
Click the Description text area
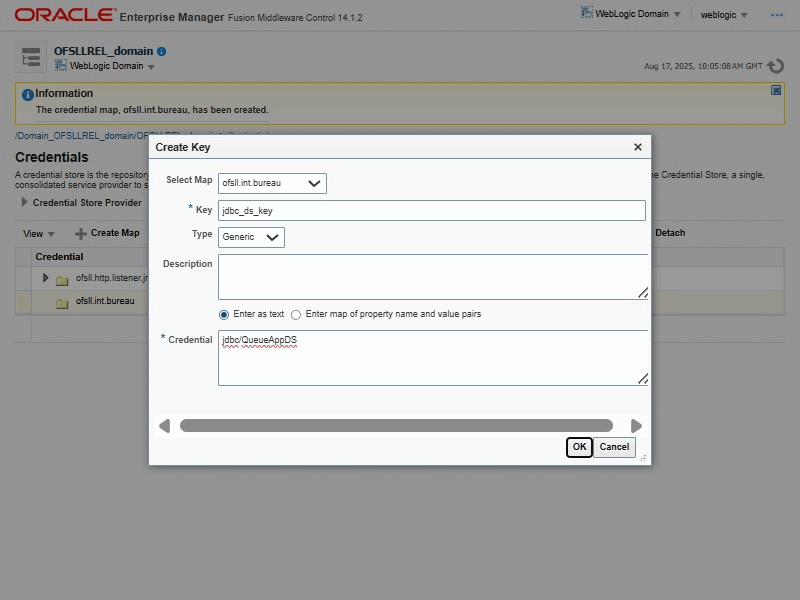433,277
